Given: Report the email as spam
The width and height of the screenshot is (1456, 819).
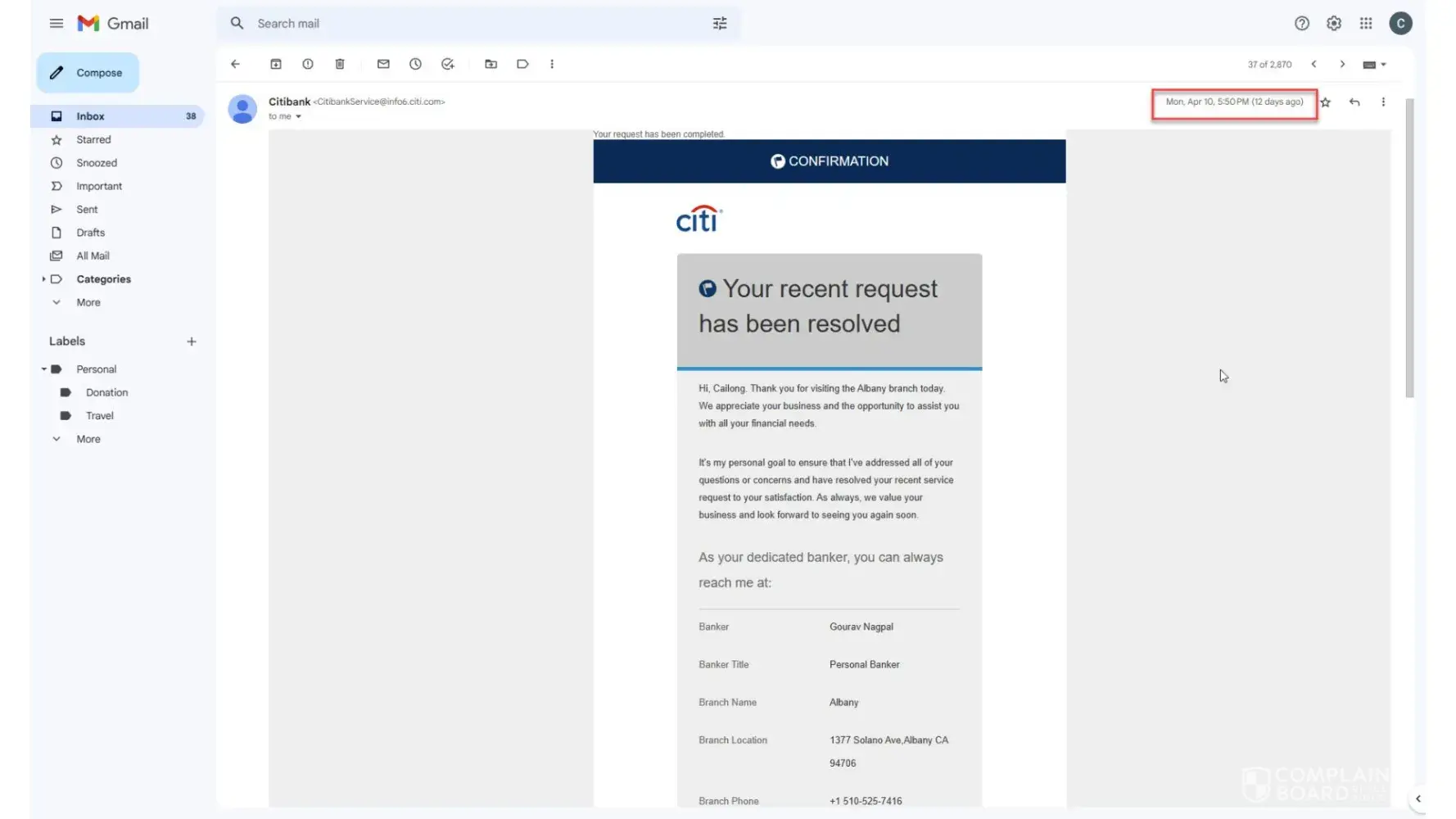Looking at the screenshot, I should coord(308,64).
